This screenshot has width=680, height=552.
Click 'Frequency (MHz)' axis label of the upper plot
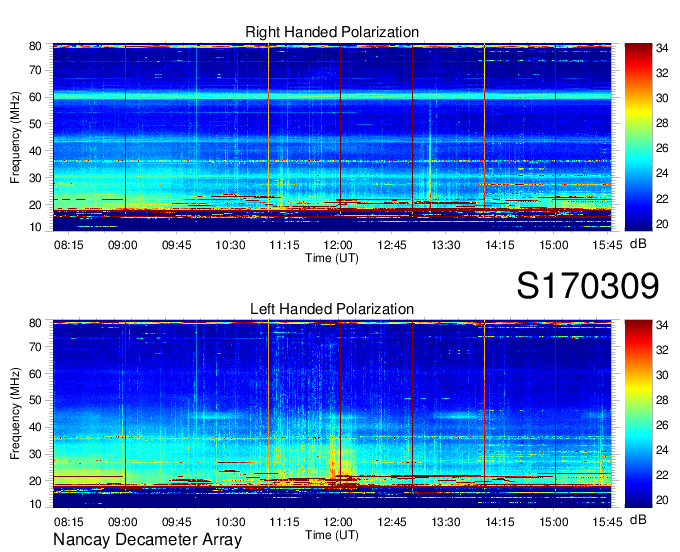[15, 137]
